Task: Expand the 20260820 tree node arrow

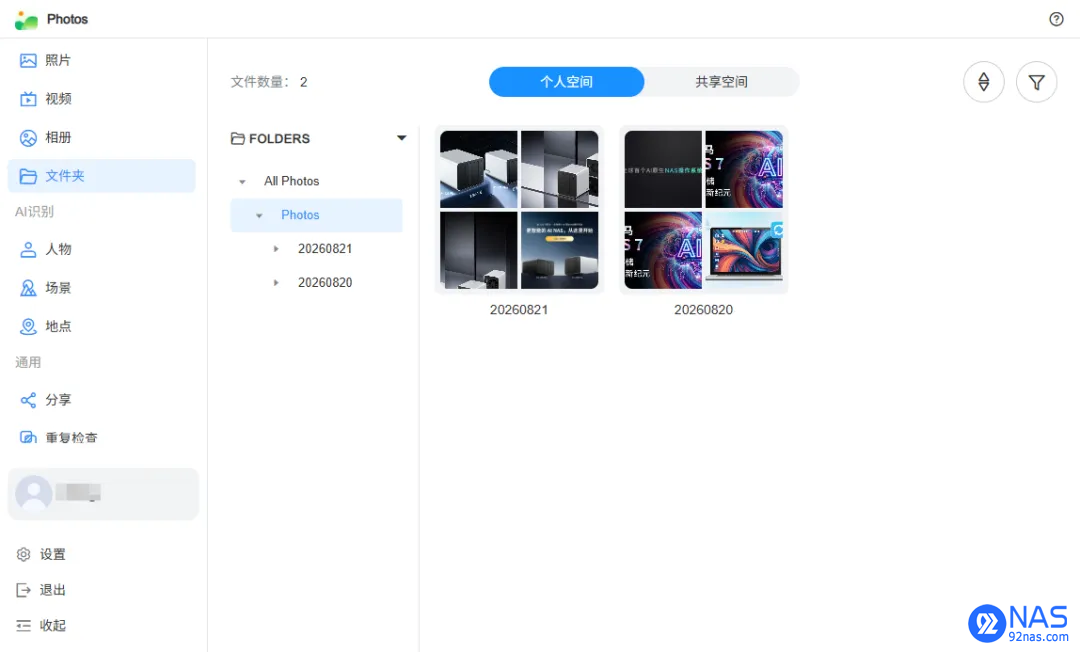Action: [x=276, y=282]
